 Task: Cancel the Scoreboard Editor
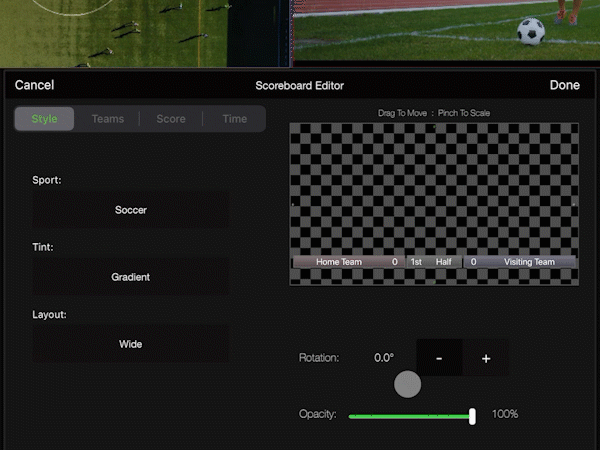pos(35,86)
